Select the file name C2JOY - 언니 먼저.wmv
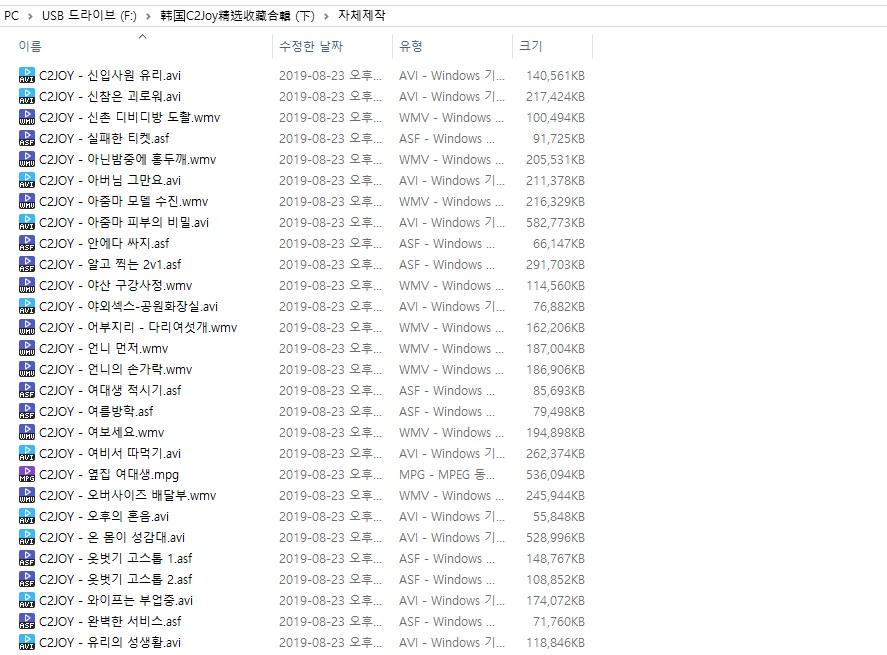Image resolution: width=887 pixels, height=655 pixels. [104, 348]
